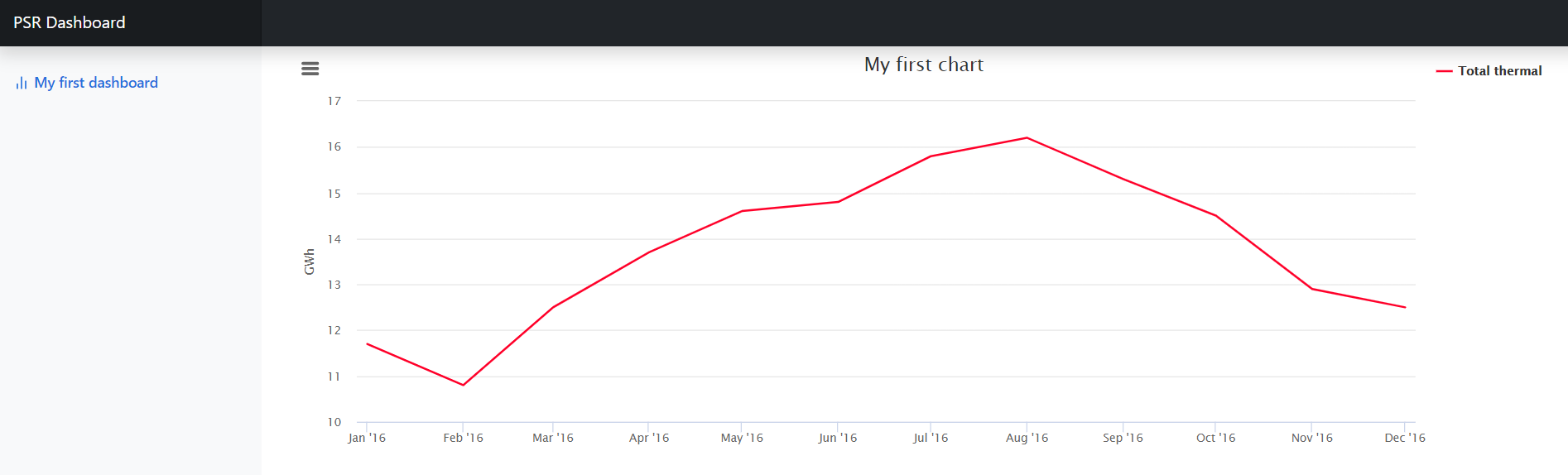Click the bar chart icon beside My first dashboard

[x=22, y=84]
